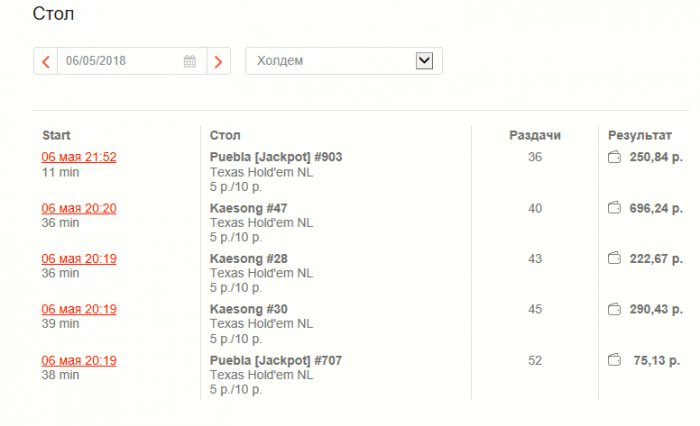Select table name Puebla [Jackpot] #707
The height and width of the screenshot is (426, 700).
pos(276,361)
